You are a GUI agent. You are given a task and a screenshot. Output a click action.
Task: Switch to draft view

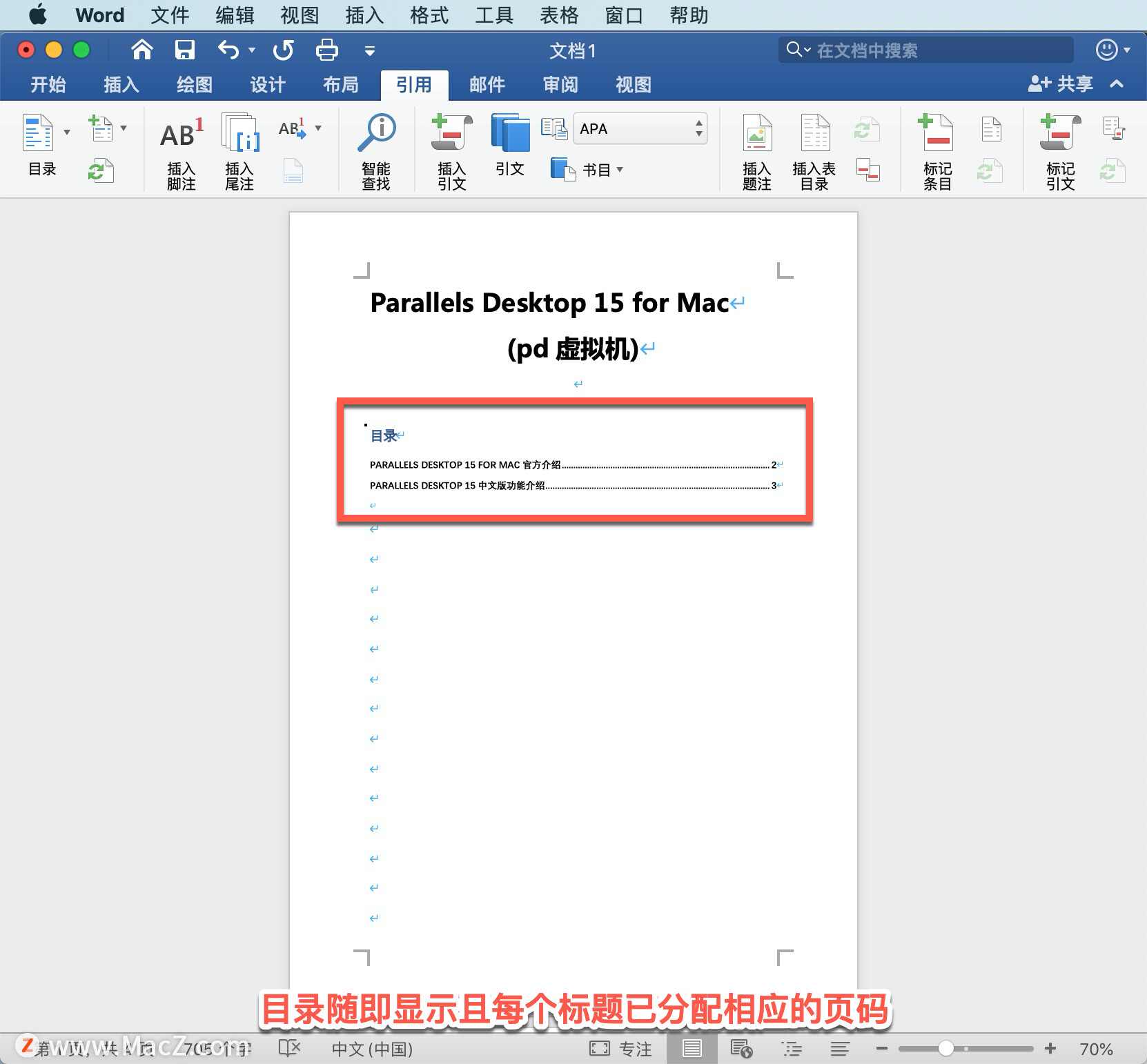[840, 1049]
